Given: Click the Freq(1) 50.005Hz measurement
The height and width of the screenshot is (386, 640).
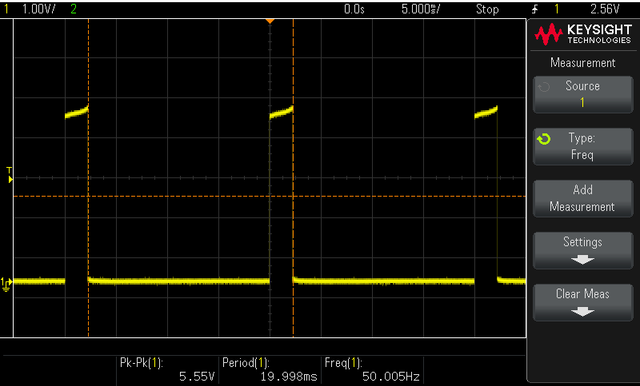Looking at the screenshot, I should [372, 370].
